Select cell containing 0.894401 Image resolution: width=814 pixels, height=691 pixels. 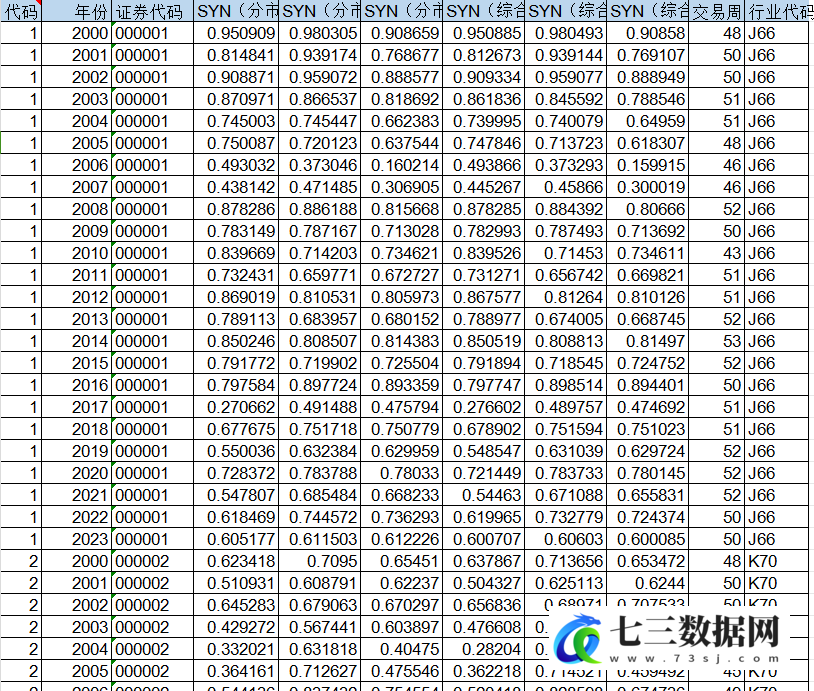(647, 385)
